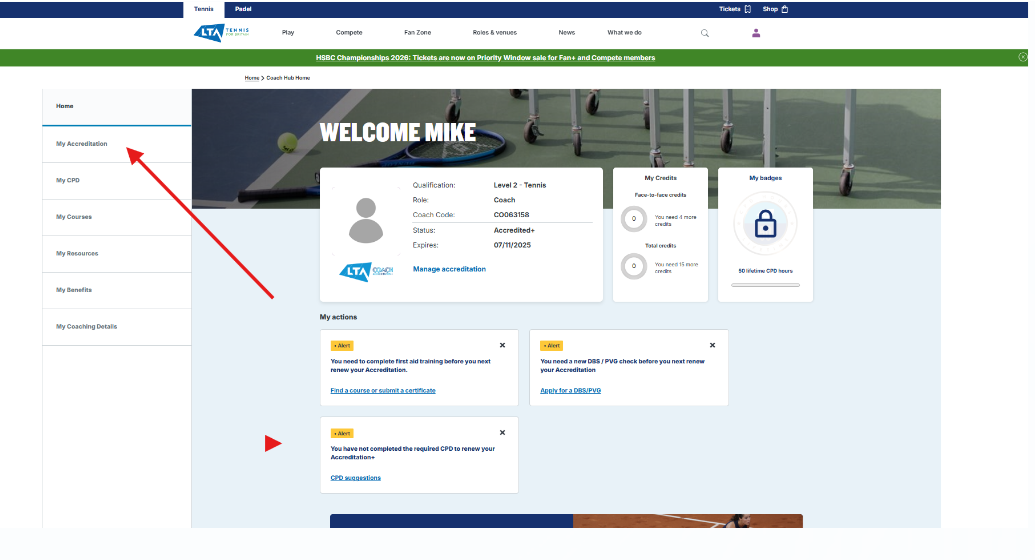Dismiss the DBS / PVG check alert
The image size is (1035, 560).
(712, 345)
